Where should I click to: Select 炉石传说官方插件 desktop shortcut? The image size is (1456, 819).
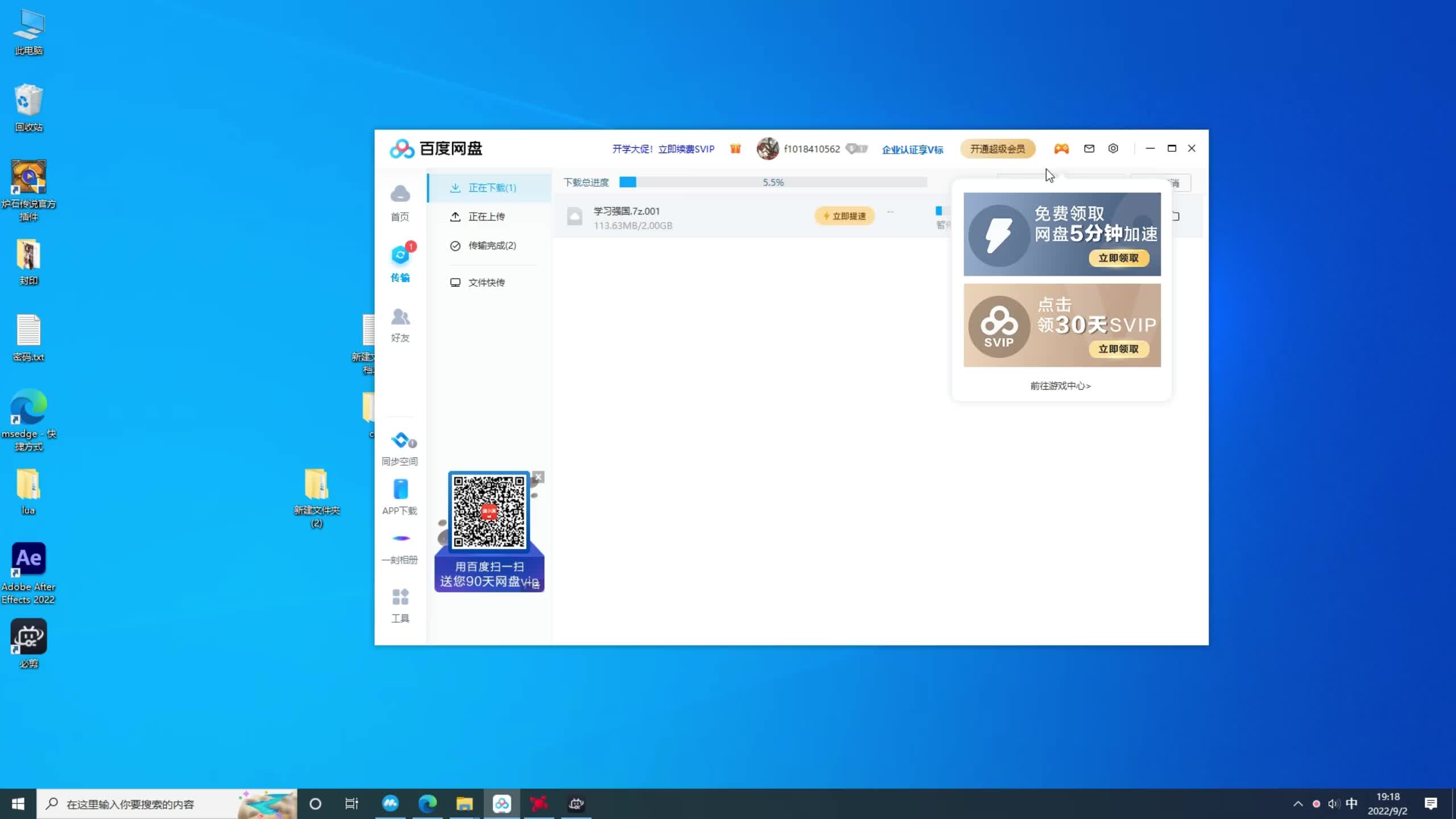[x=28, y=191]
